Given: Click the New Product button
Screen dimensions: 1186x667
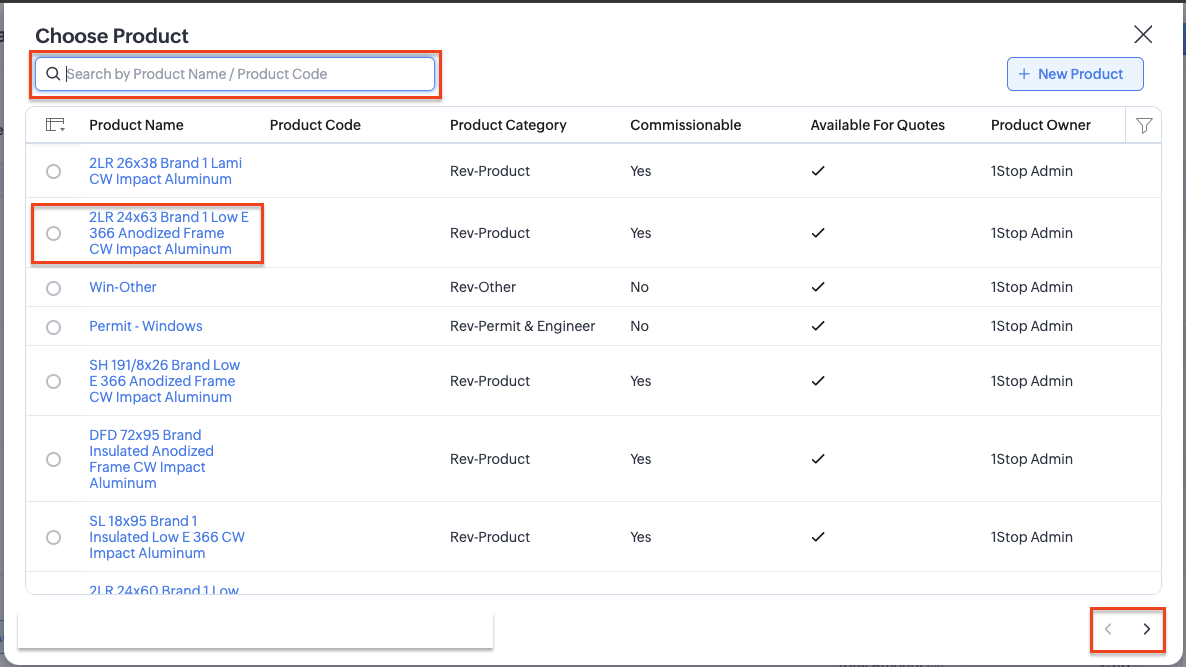Looking at the screenshot, I should coord(1074,74).
